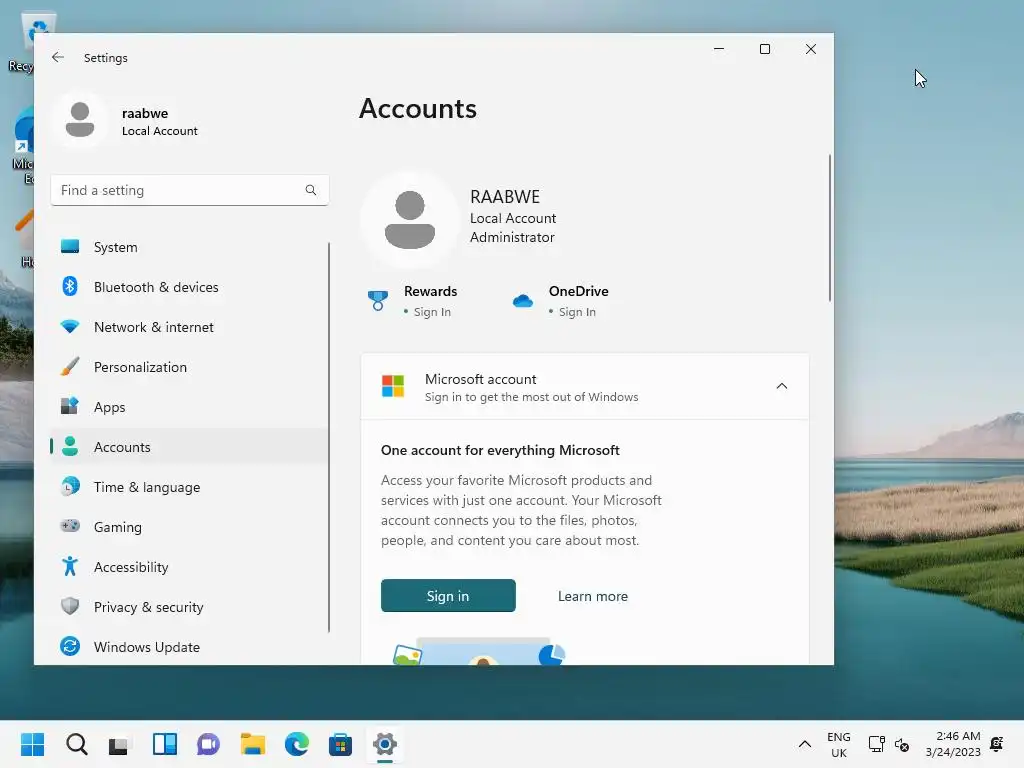
Task: Click the Network & internet wifi icon
Action: pos(70,326)
